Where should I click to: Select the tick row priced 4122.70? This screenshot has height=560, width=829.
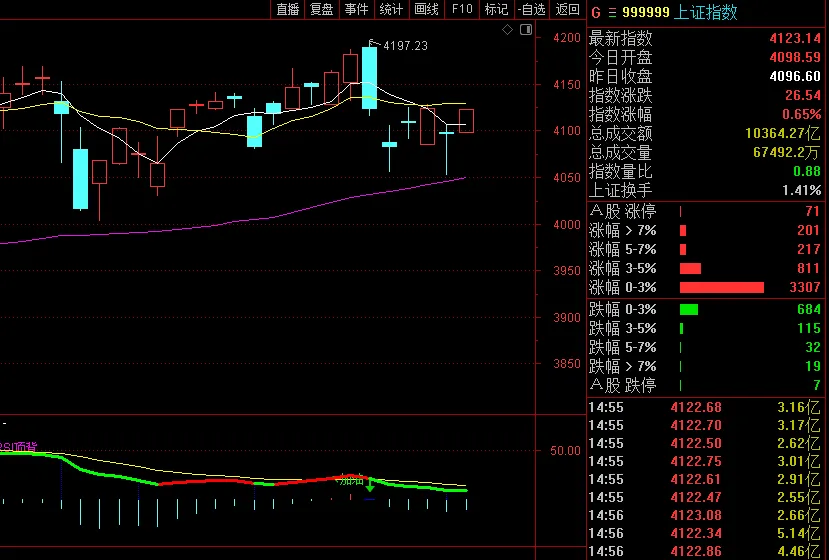705,426
